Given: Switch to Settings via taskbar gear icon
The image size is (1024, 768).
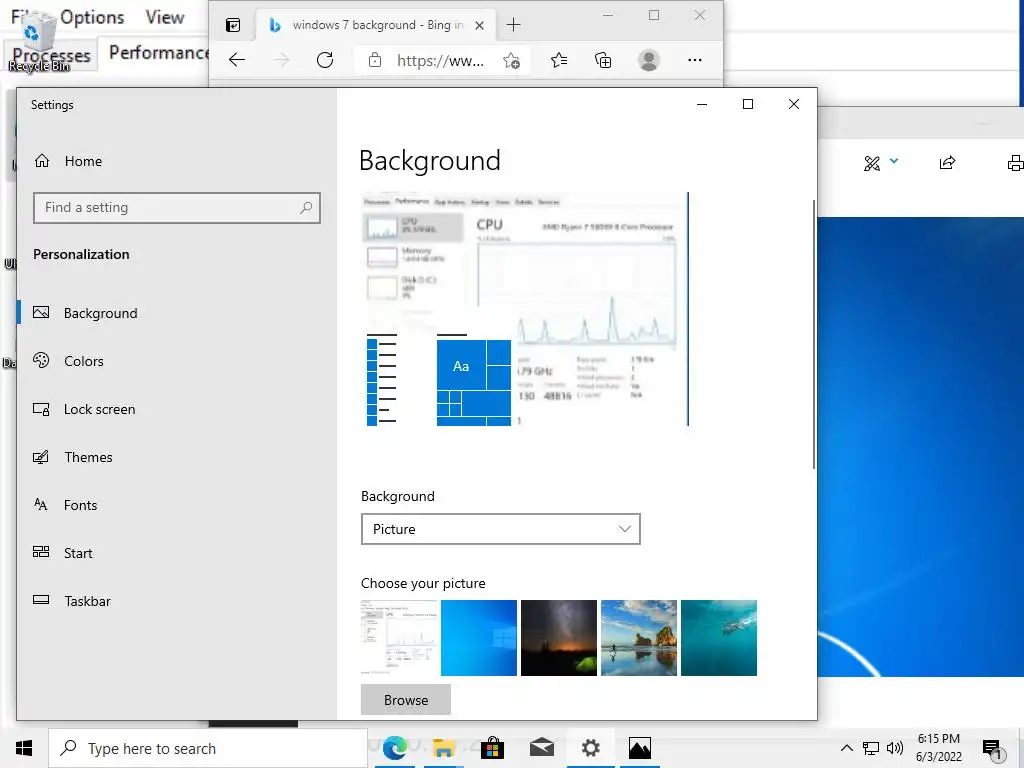Looking at the screenshot, I should pyautogui.click(x=590, y=748).
